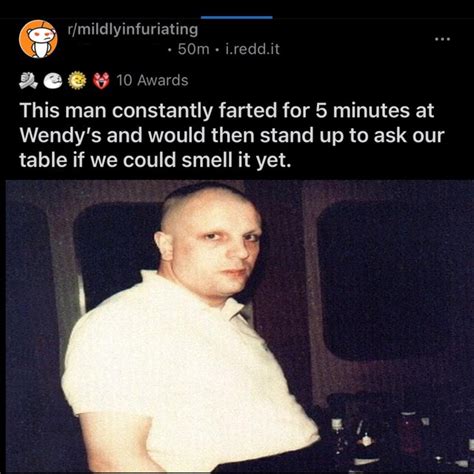Click the r/mildlyinfuriating subreddit name

[x=133, y=30]
